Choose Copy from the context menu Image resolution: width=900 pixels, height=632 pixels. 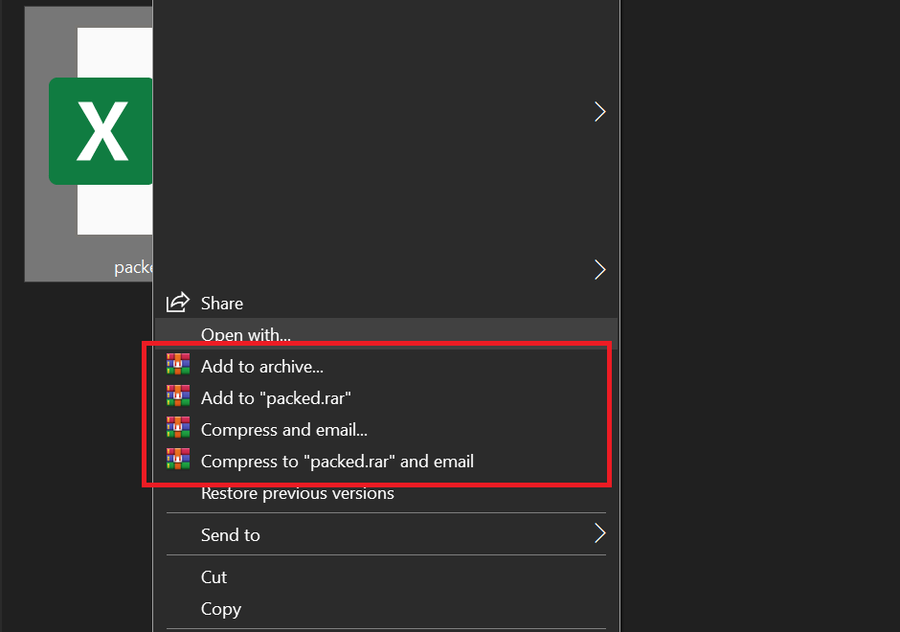click(x=386, y=608)
